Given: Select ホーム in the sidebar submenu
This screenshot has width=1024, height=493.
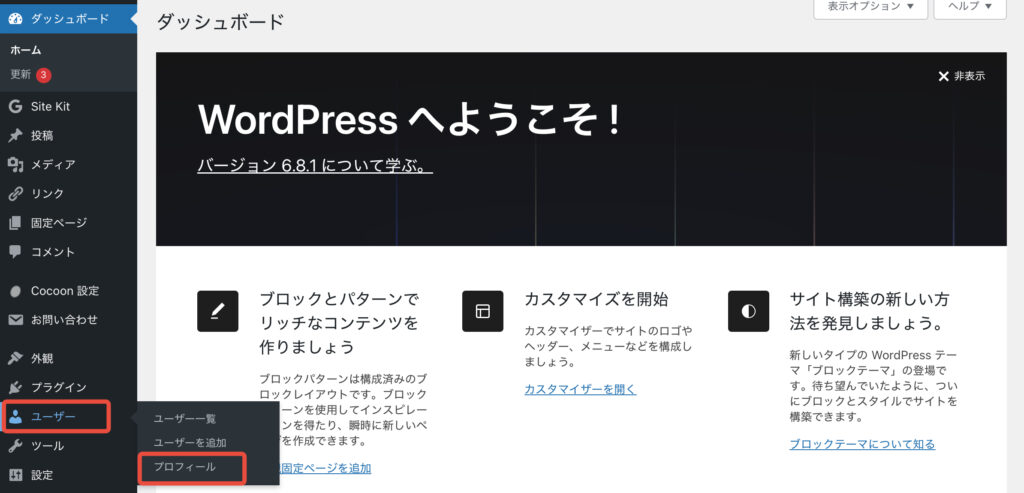Looking at the screenshot, I should (26, 50).
